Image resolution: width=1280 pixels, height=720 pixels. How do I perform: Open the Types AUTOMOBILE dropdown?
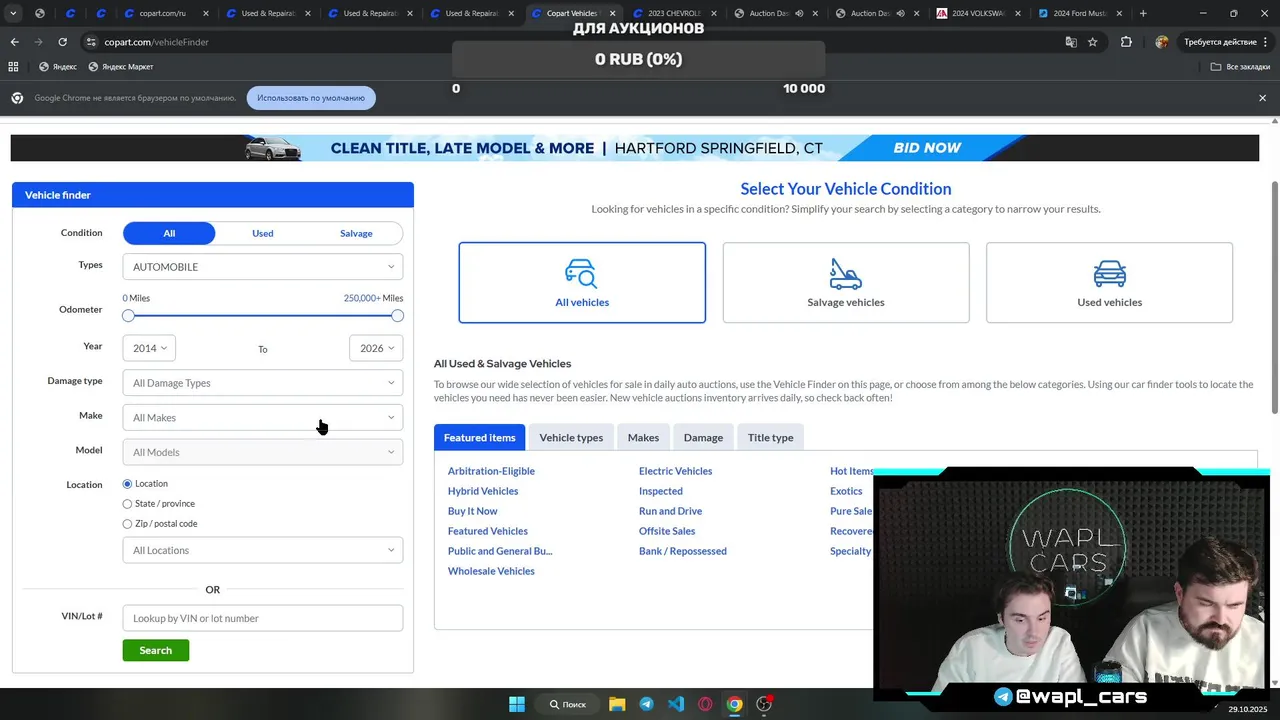point(263,267)
